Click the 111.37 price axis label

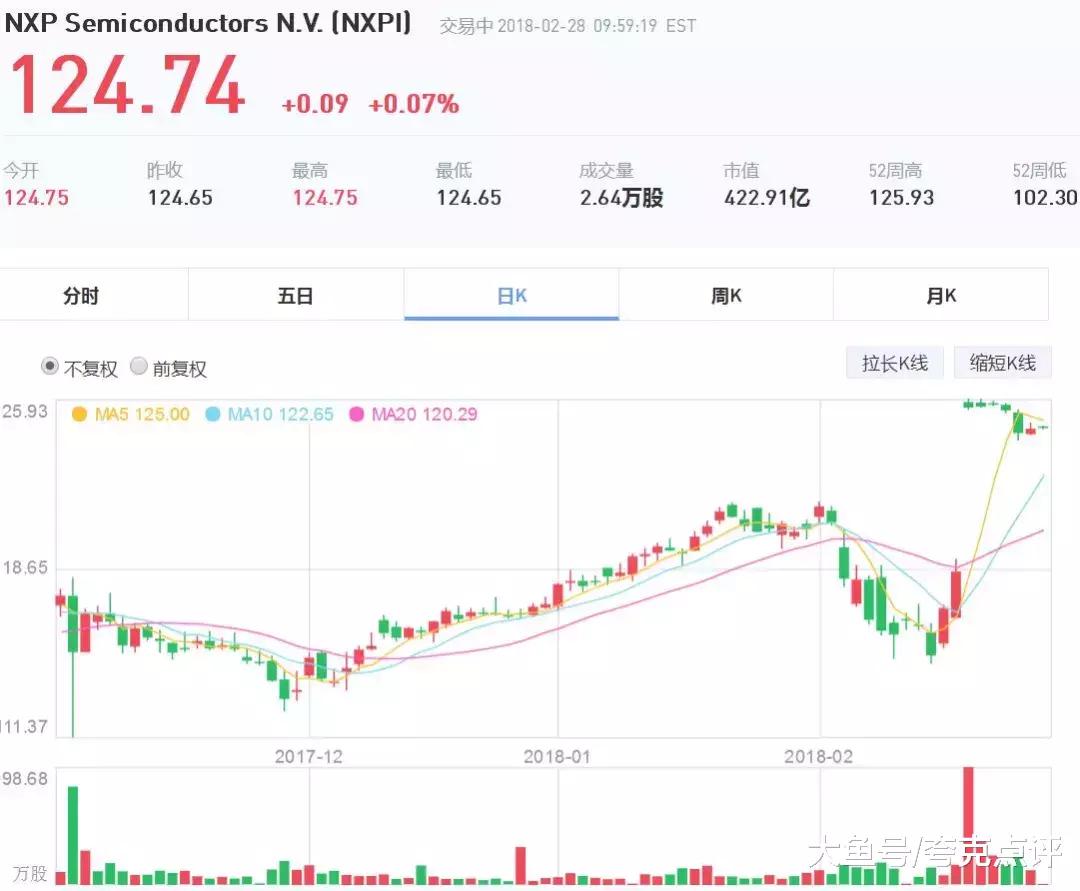pos(25,726)
